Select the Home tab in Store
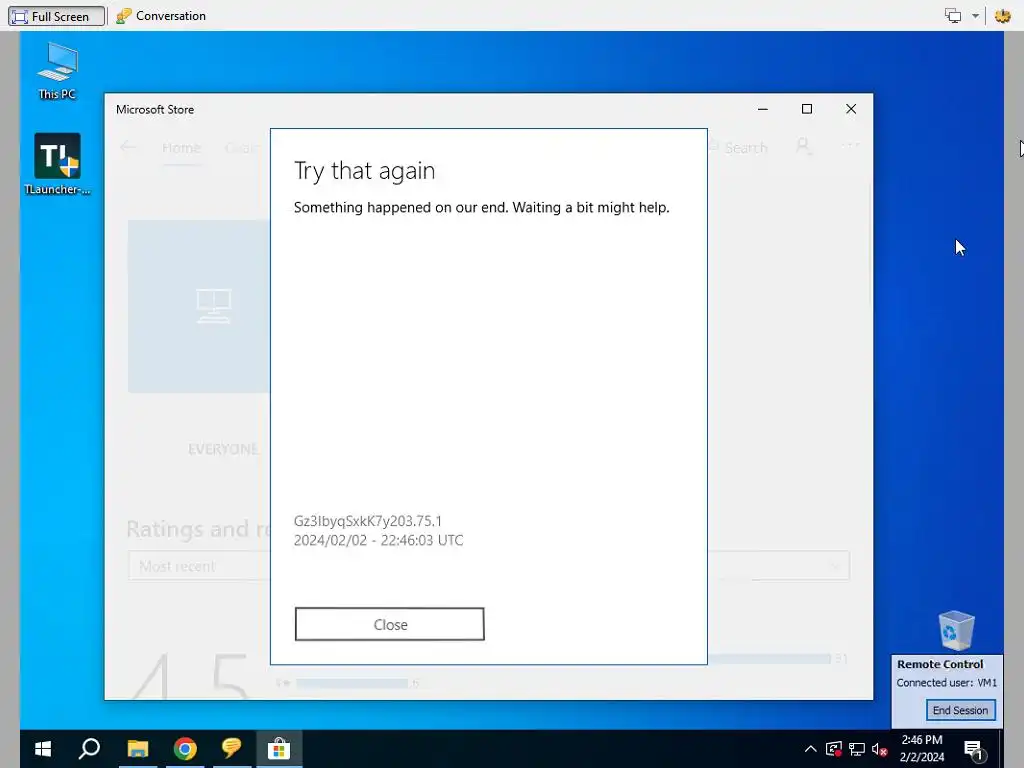This screenshot has width=1024, height=768. click(x=181, y=148)
